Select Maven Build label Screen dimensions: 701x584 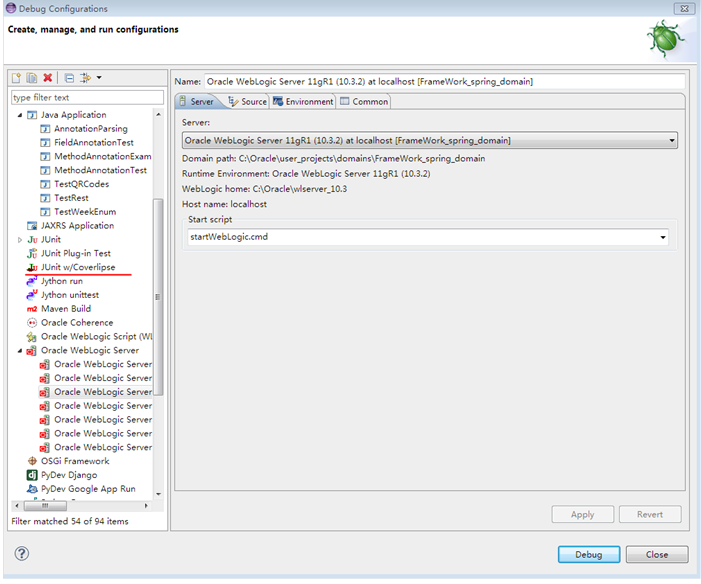pos(66,309)
